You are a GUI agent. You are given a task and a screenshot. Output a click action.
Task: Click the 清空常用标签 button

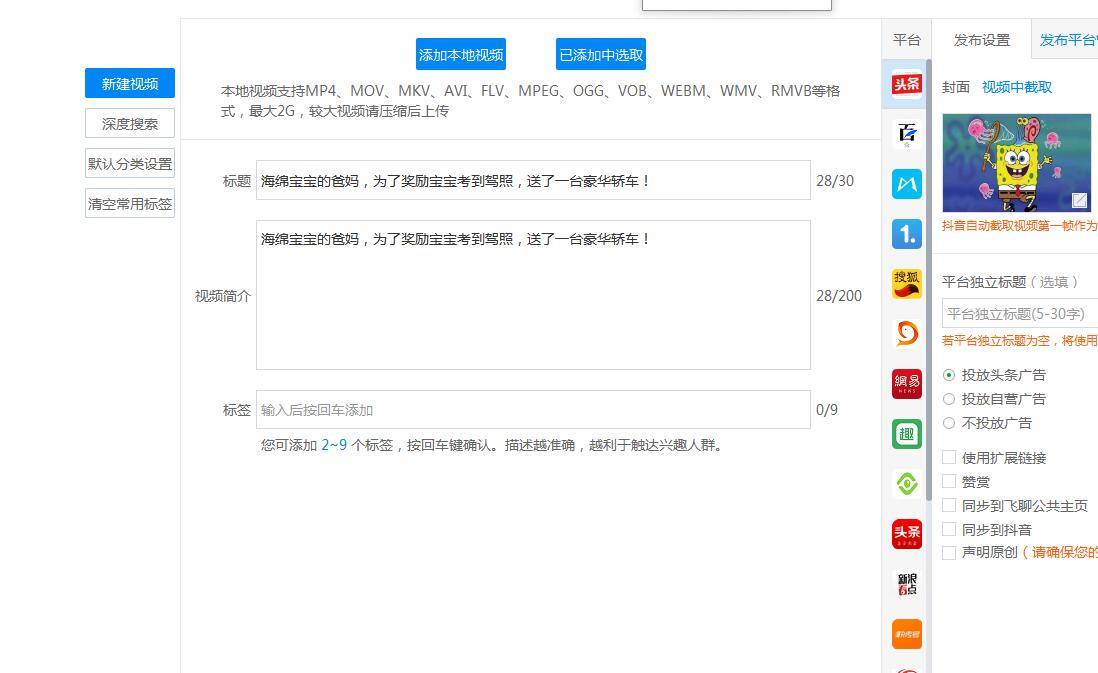[x=129, y=203]
